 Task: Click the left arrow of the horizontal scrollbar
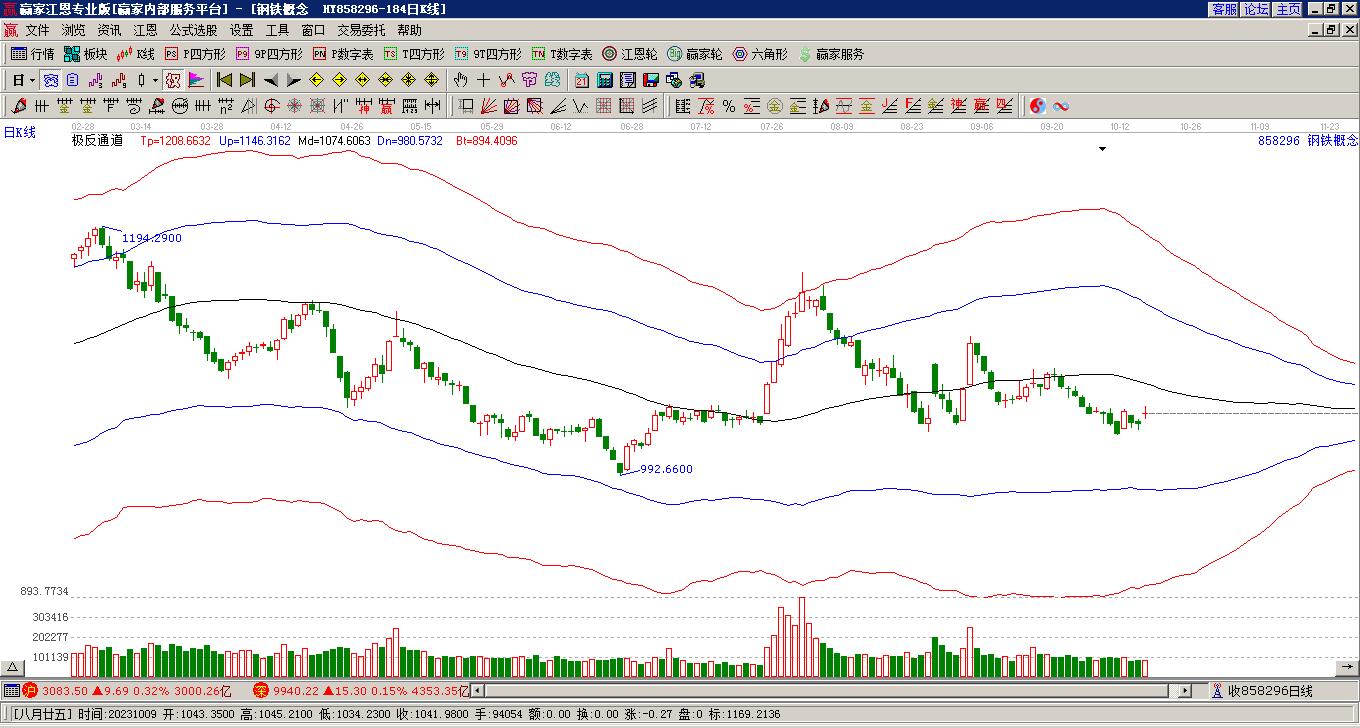[478, 690]
